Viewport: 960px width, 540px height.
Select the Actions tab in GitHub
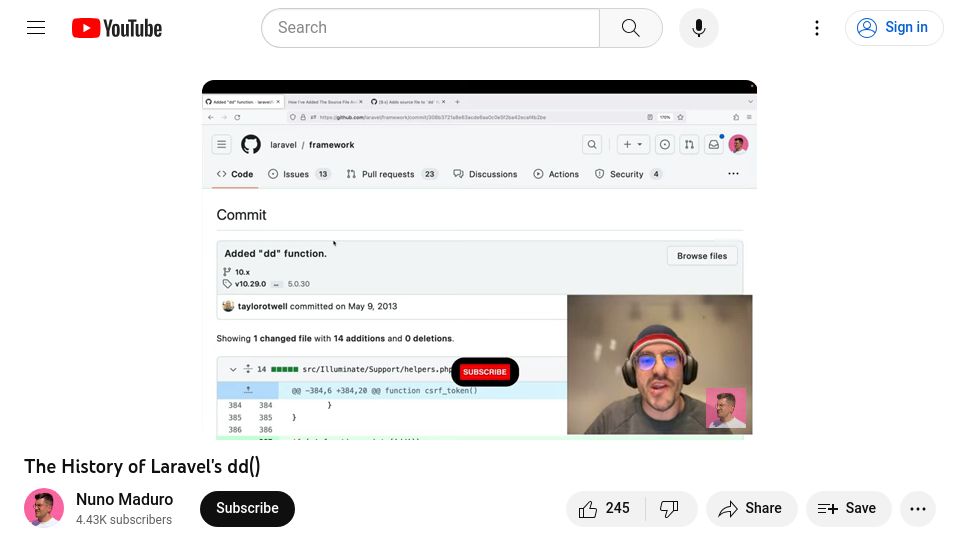pyautogui.click(x=556, y=174)
